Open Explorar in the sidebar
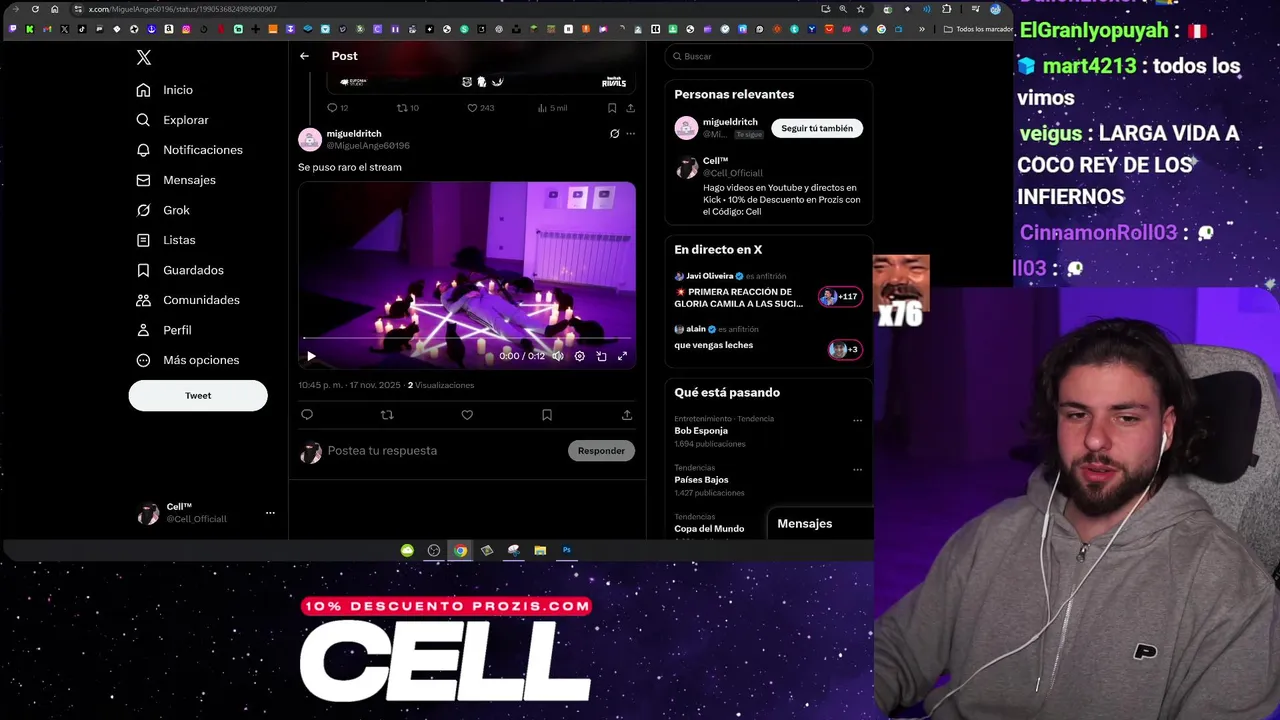This screenshot has width=1280, height=720. [173, 120]
